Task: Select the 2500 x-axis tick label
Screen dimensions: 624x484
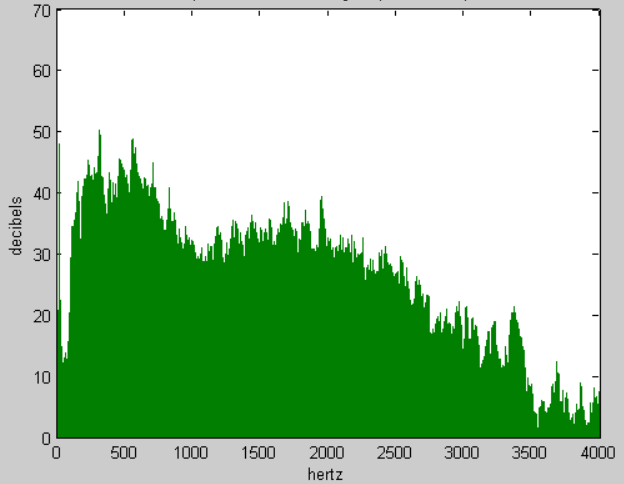Action: (x=396, y=453)
